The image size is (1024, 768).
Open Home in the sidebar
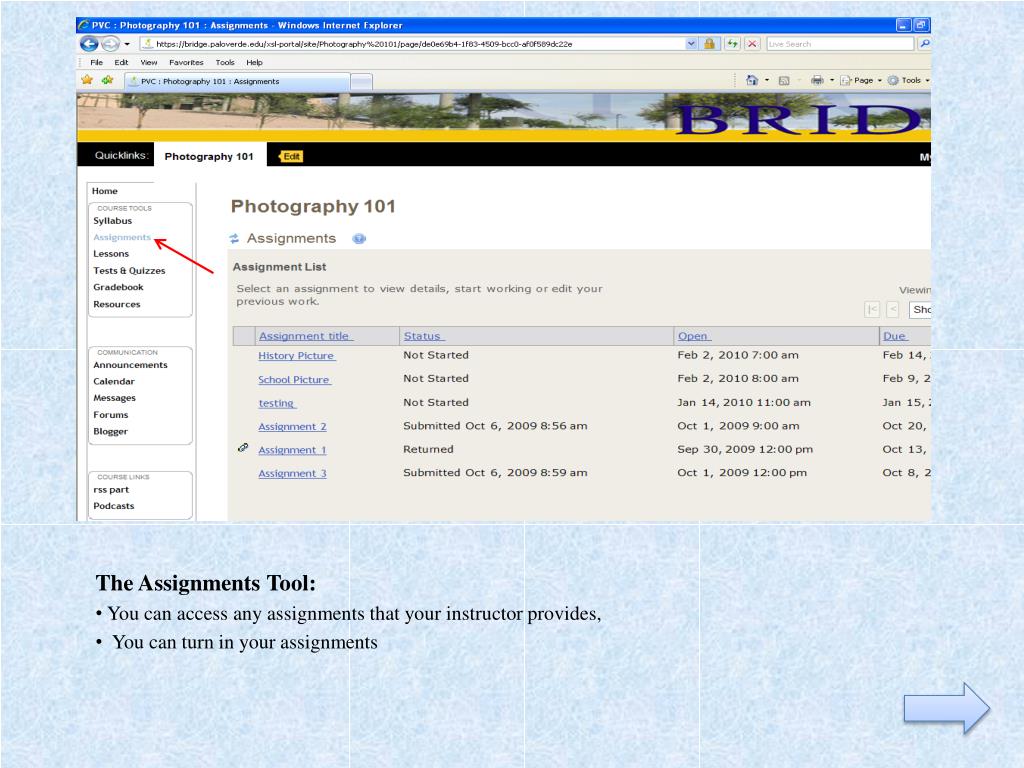tap(104, 191)
